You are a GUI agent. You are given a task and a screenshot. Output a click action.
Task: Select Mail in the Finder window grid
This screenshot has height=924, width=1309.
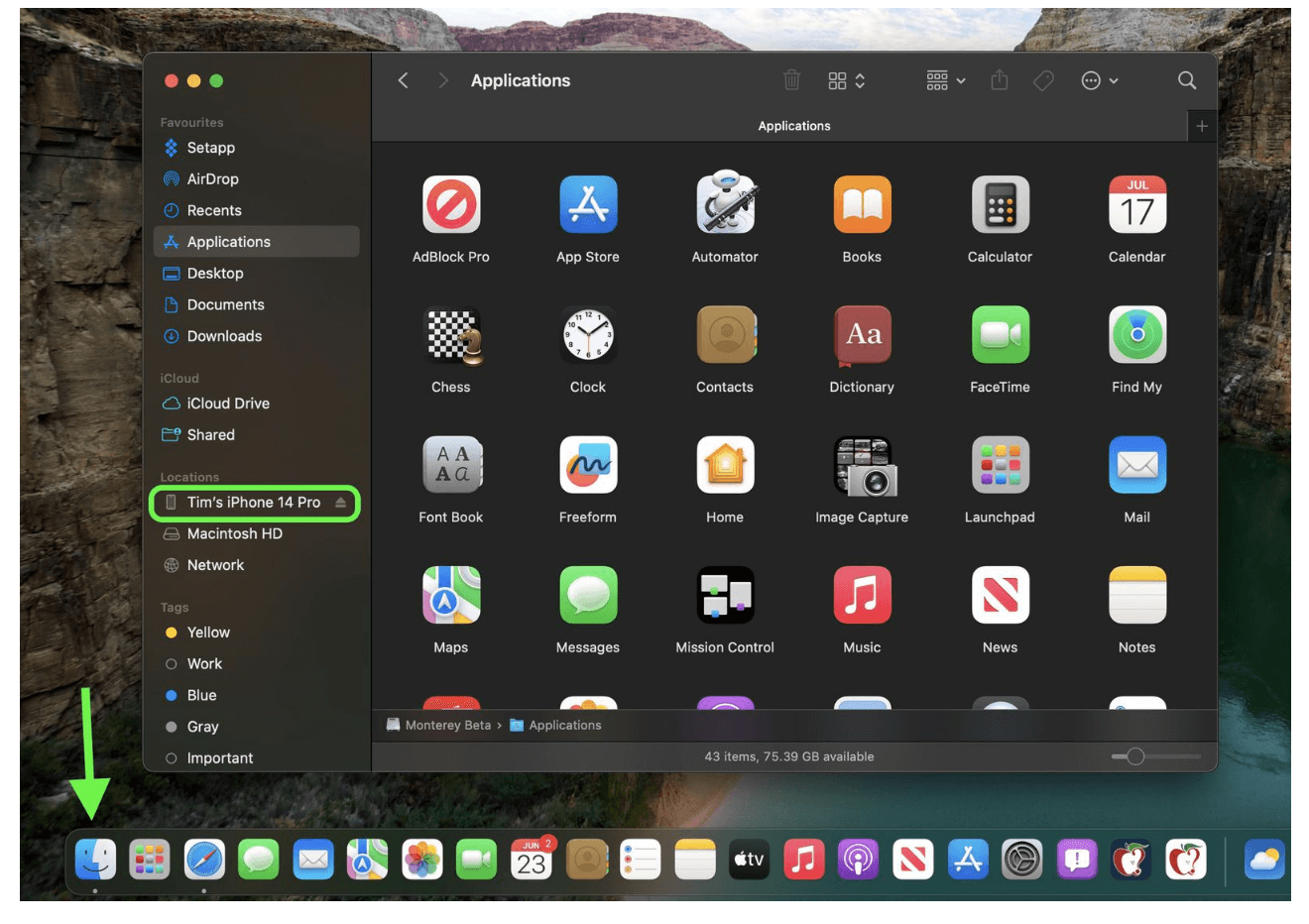pos(1137,465)
